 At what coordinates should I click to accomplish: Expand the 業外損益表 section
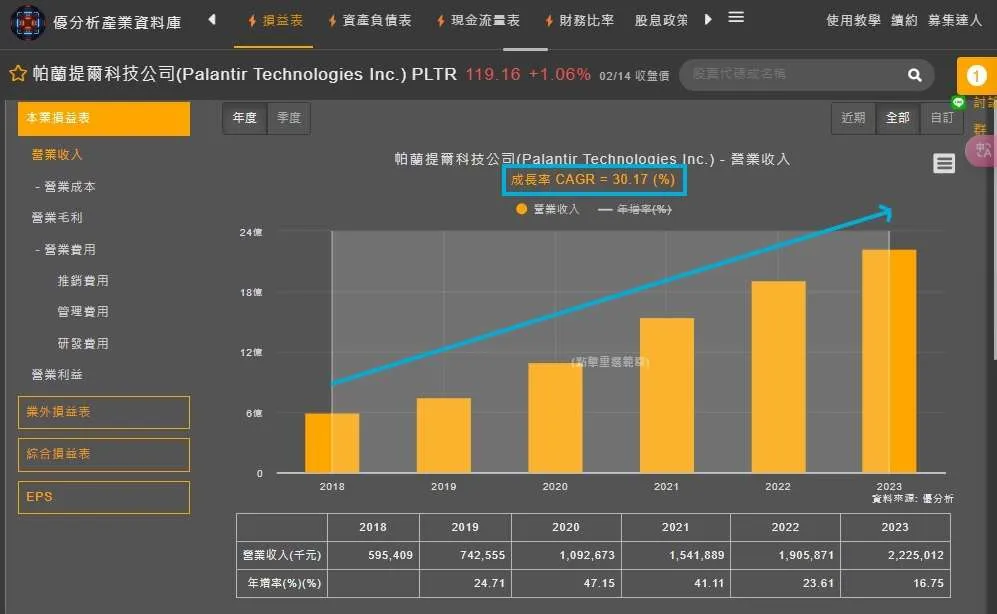click(104, 413)
